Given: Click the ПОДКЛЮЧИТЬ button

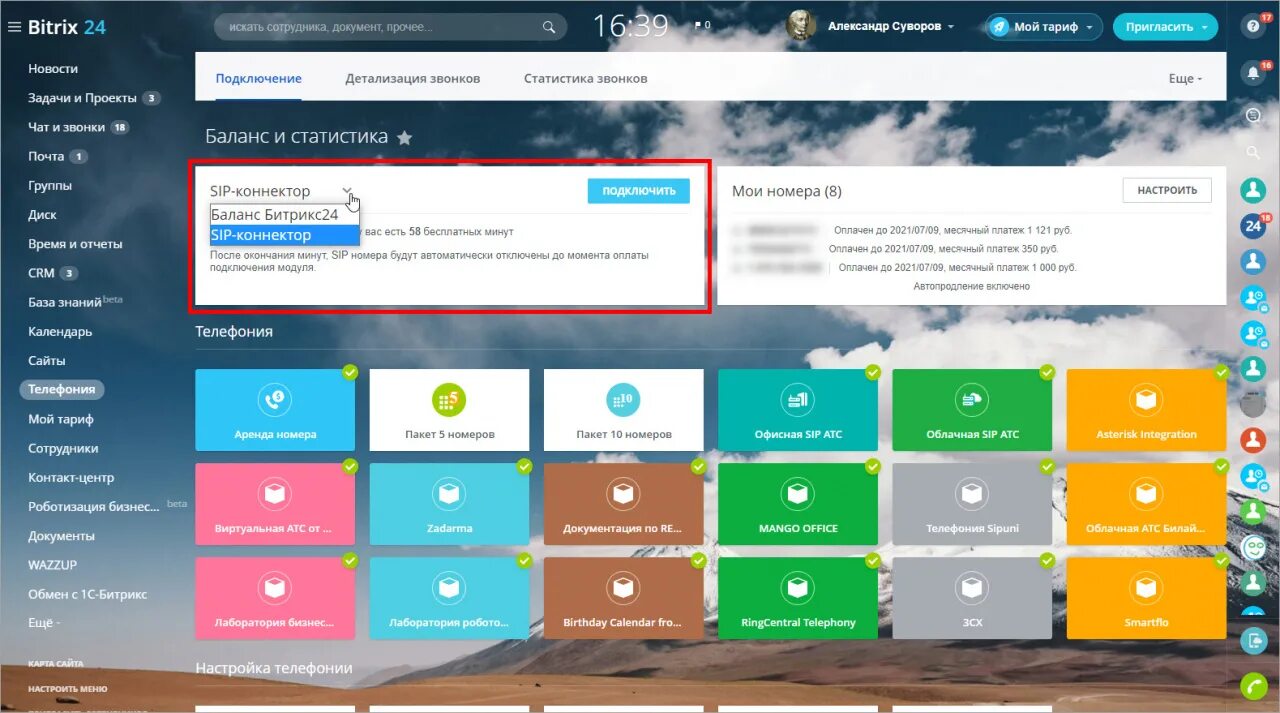Looking at the screenshot, I should (x=638, y=191).
